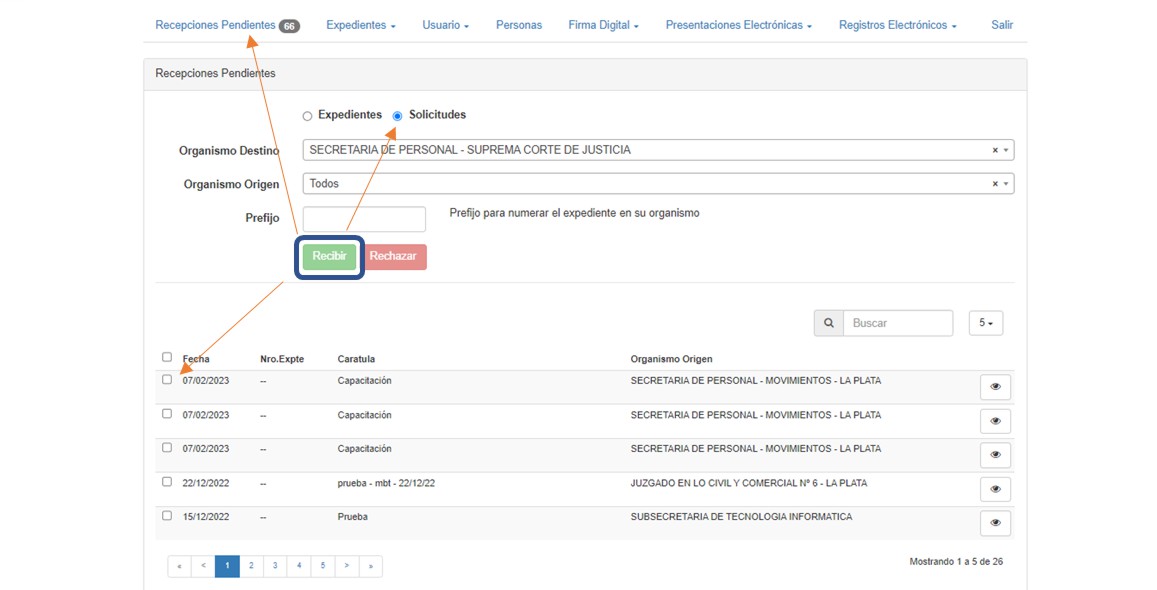The image size is (1157, 590).
Task: Check the box for the 22/12/2022 row
Action: (167, 482)
